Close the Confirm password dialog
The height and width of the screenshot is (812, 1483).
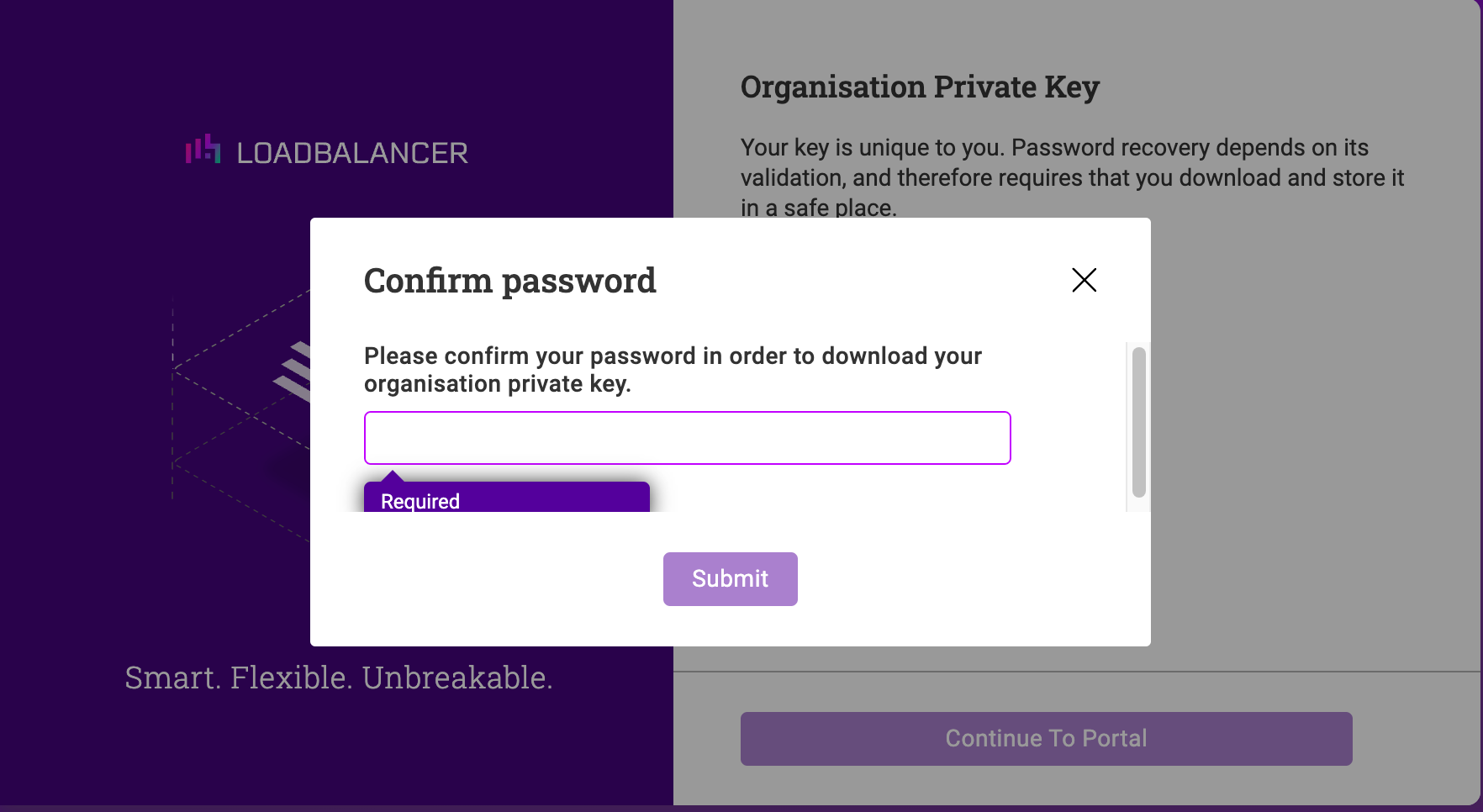pyautogui.click(x=1084, y=280)
